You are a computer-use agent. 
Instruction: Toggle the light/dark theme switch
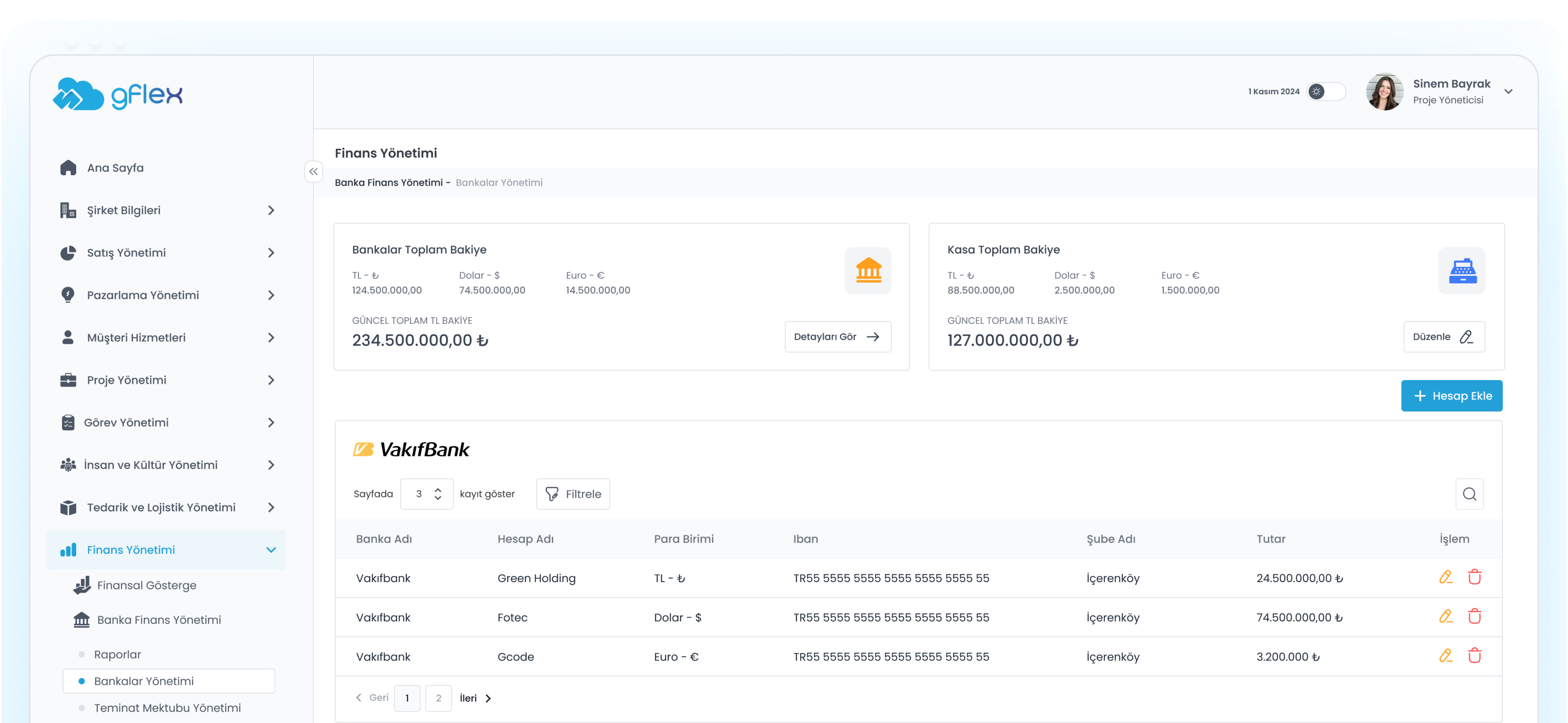point(1325,92)
